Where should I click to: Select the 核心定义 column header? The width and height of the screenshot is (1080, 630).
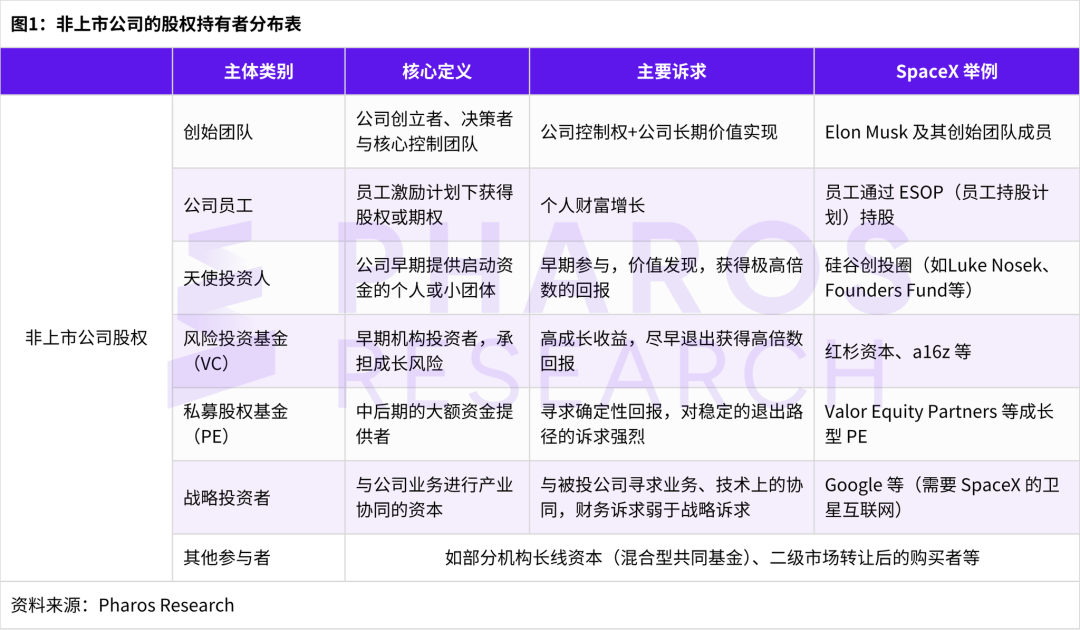(437, 71)
